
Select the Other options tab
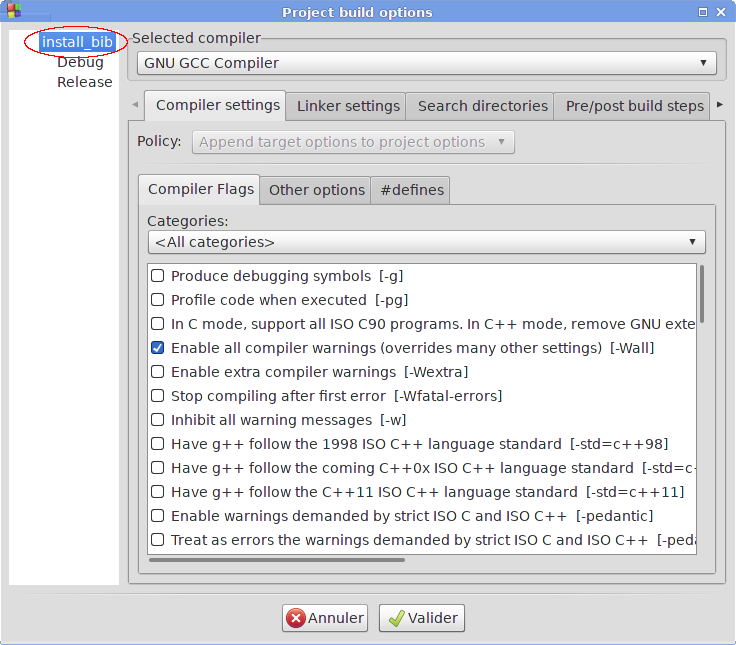316,190
